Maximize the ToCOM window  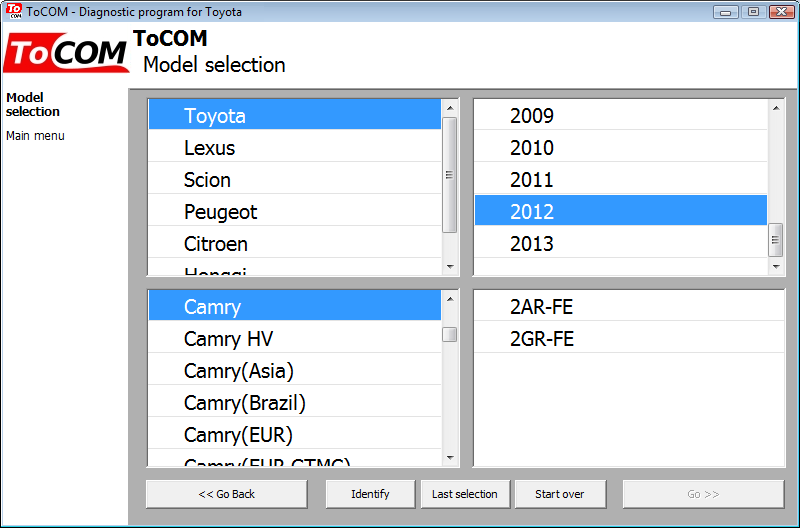tap(753, 11)
